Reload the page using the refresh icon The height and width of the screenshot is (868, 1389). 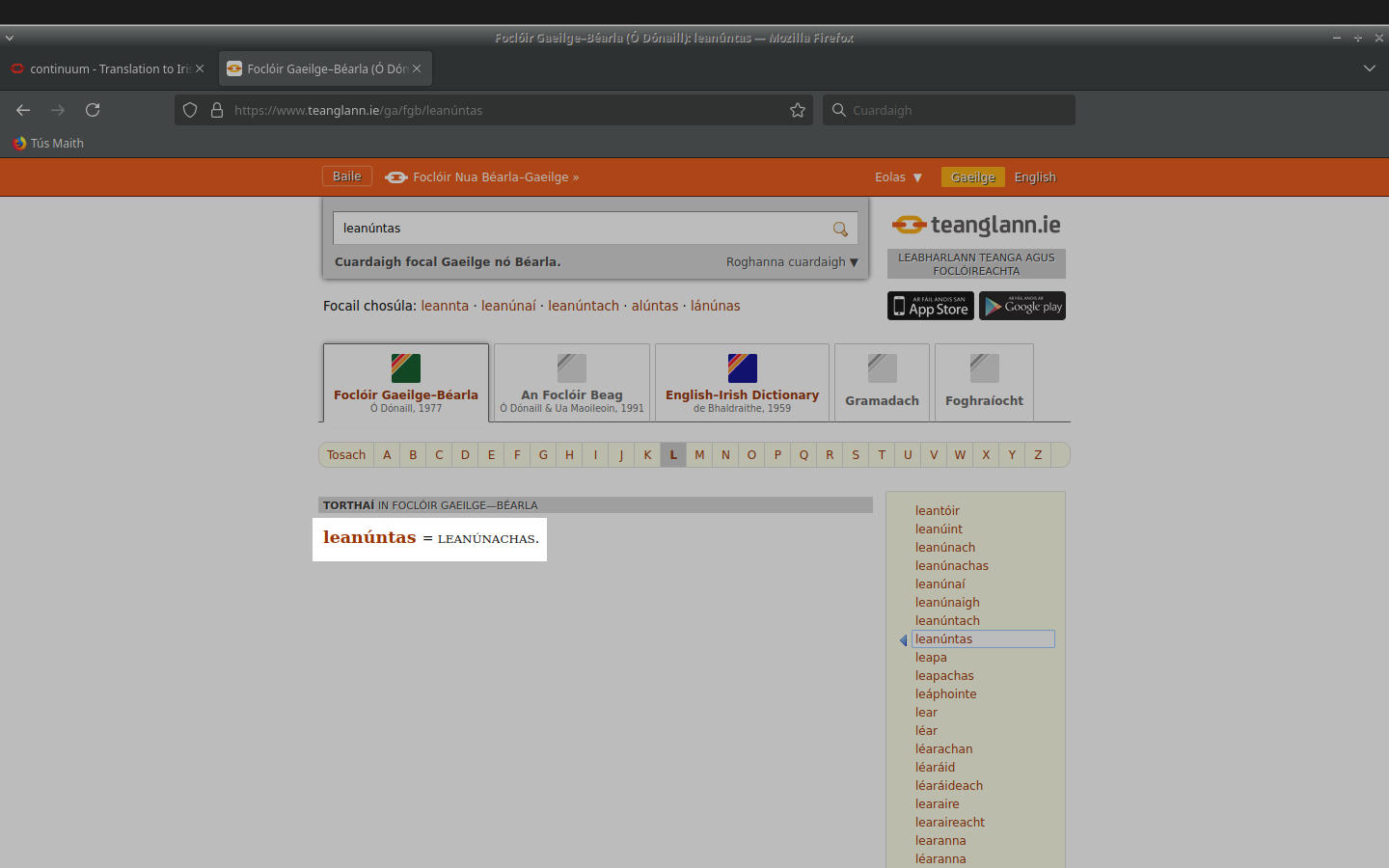(x=93, y=110)
